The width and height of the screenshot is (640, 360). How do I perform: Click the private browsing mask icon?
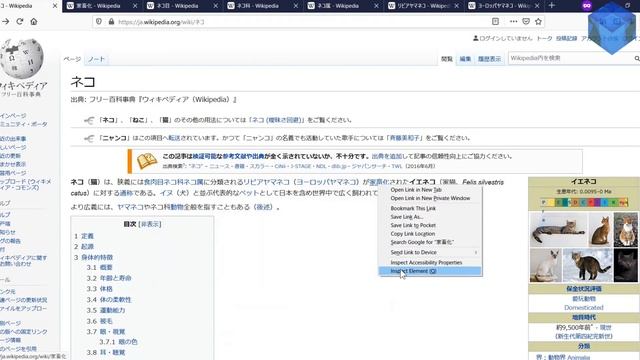(587, 6)
